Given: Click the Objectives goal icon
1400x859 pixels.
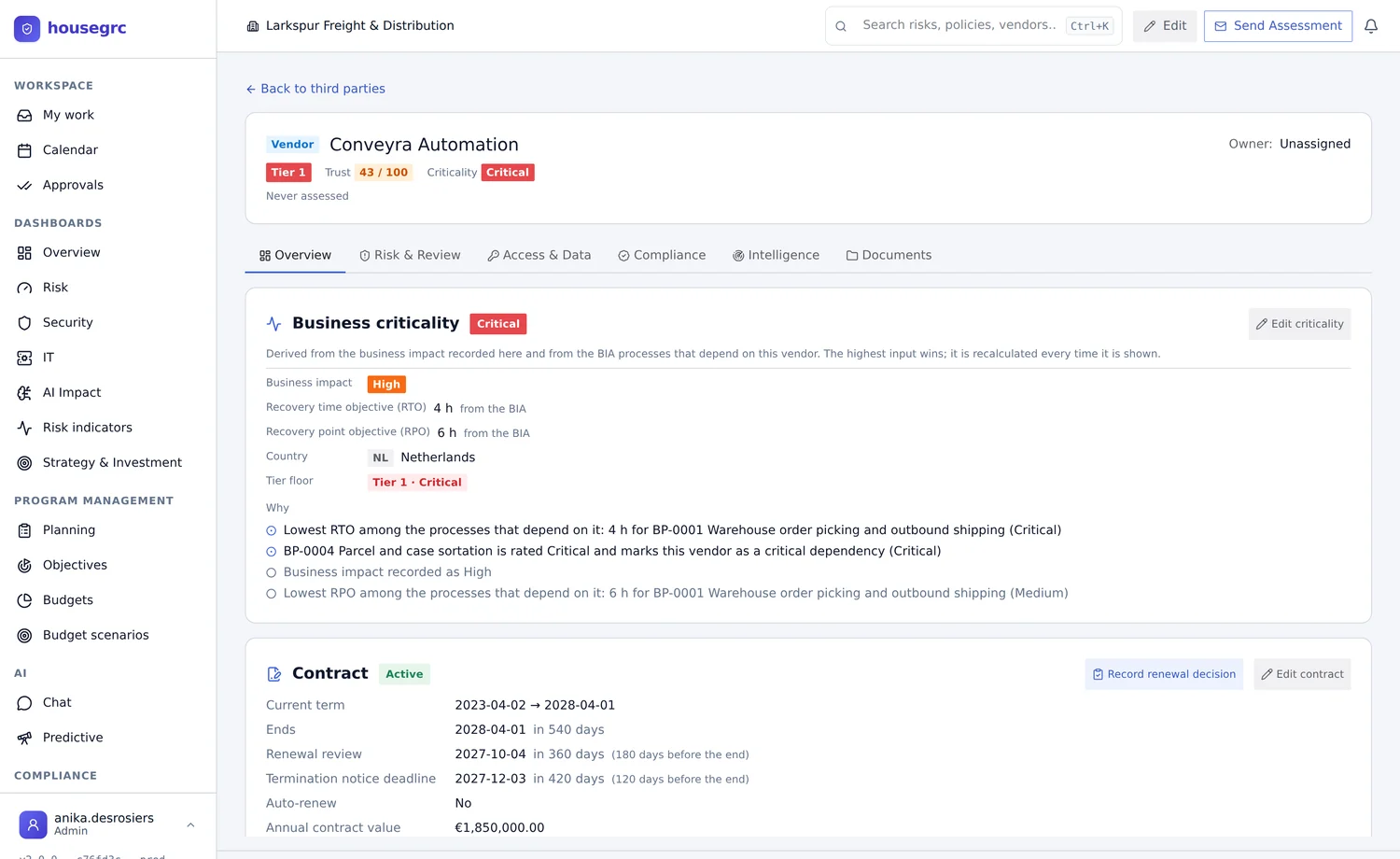Looking at the screenshot, I should point(24,566).
